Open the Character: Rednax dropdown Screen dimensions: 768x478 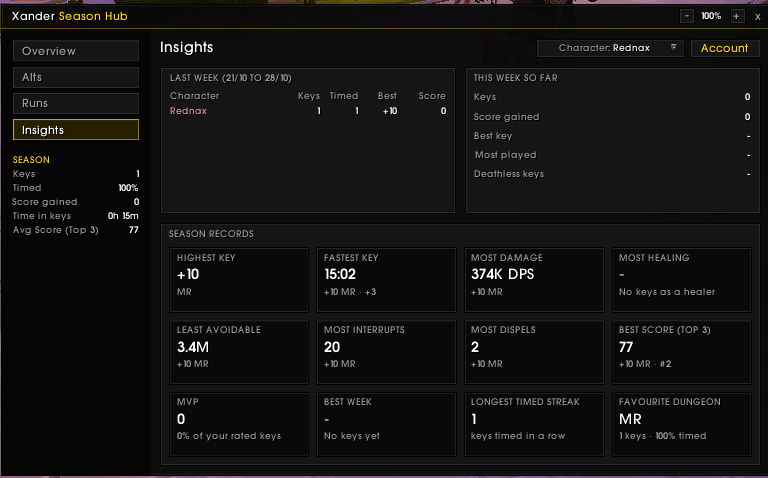click(x=610, y=48)
